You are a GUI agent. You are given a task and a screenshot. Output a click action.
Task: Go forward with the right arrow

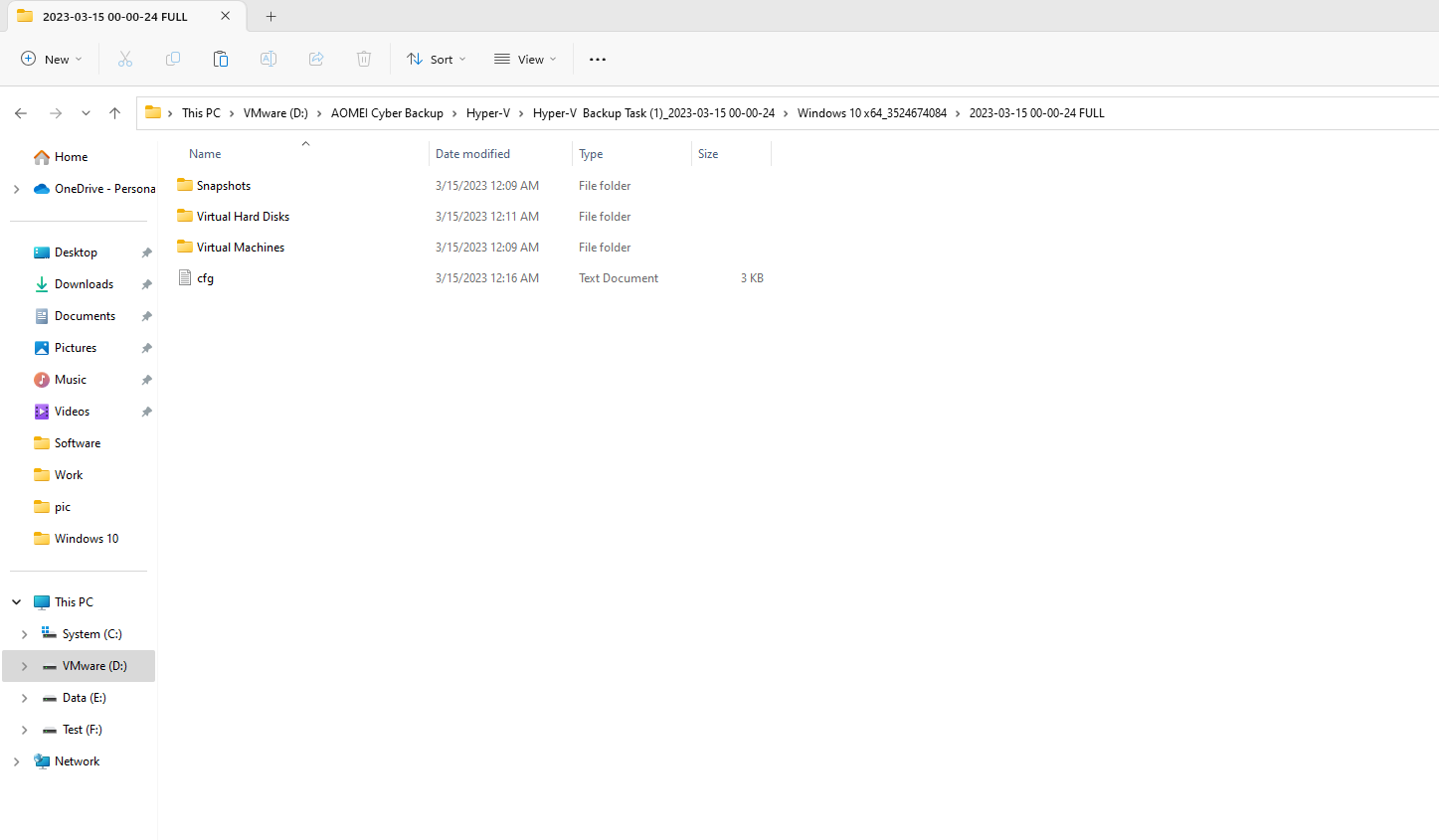[56, 113]
